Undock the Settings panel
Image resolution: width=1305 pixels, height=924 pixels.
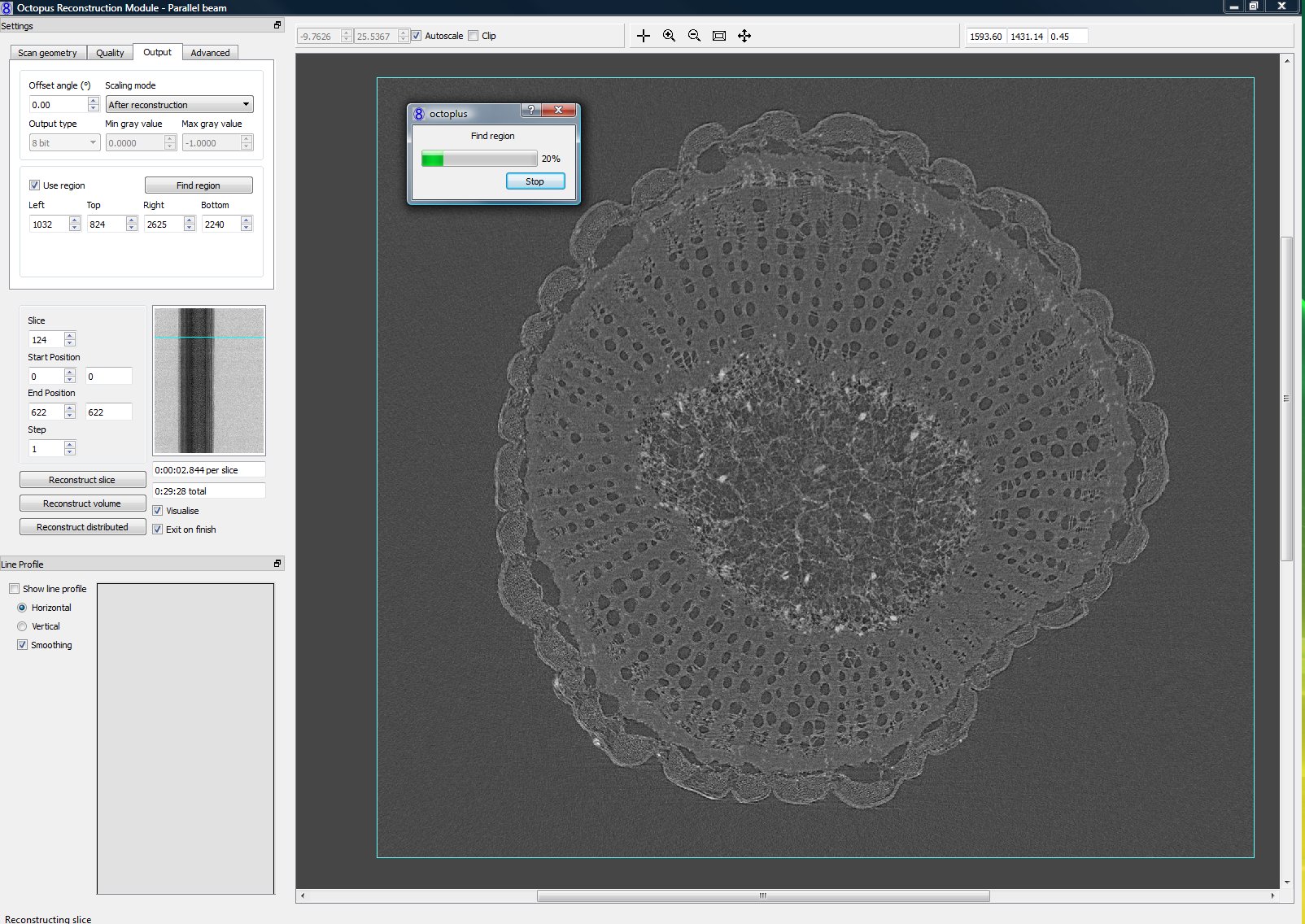pyautogui.click(x=277, y=25)
